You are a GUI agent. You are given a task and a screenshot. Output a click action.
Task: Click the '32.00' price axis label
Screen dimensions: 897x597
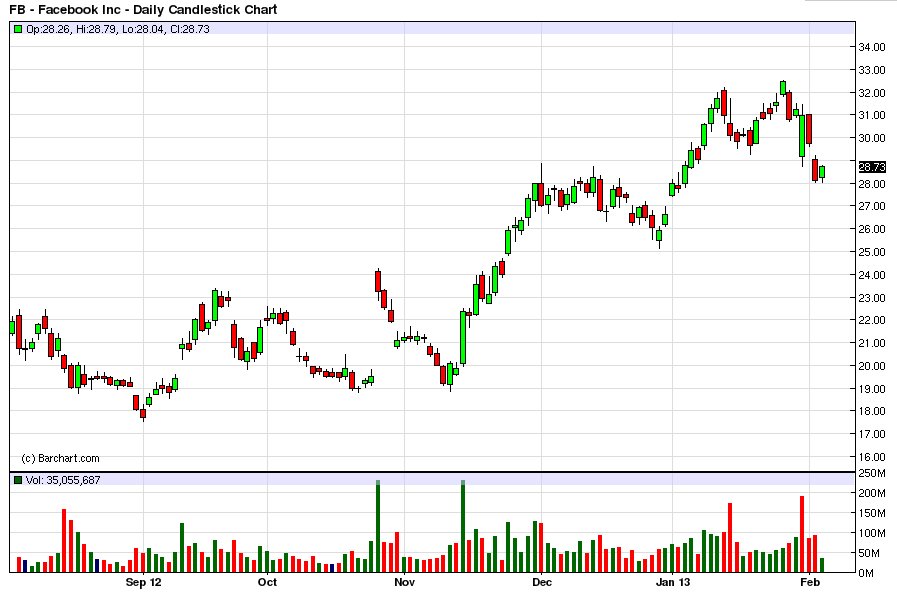click(x=871, y=93)
